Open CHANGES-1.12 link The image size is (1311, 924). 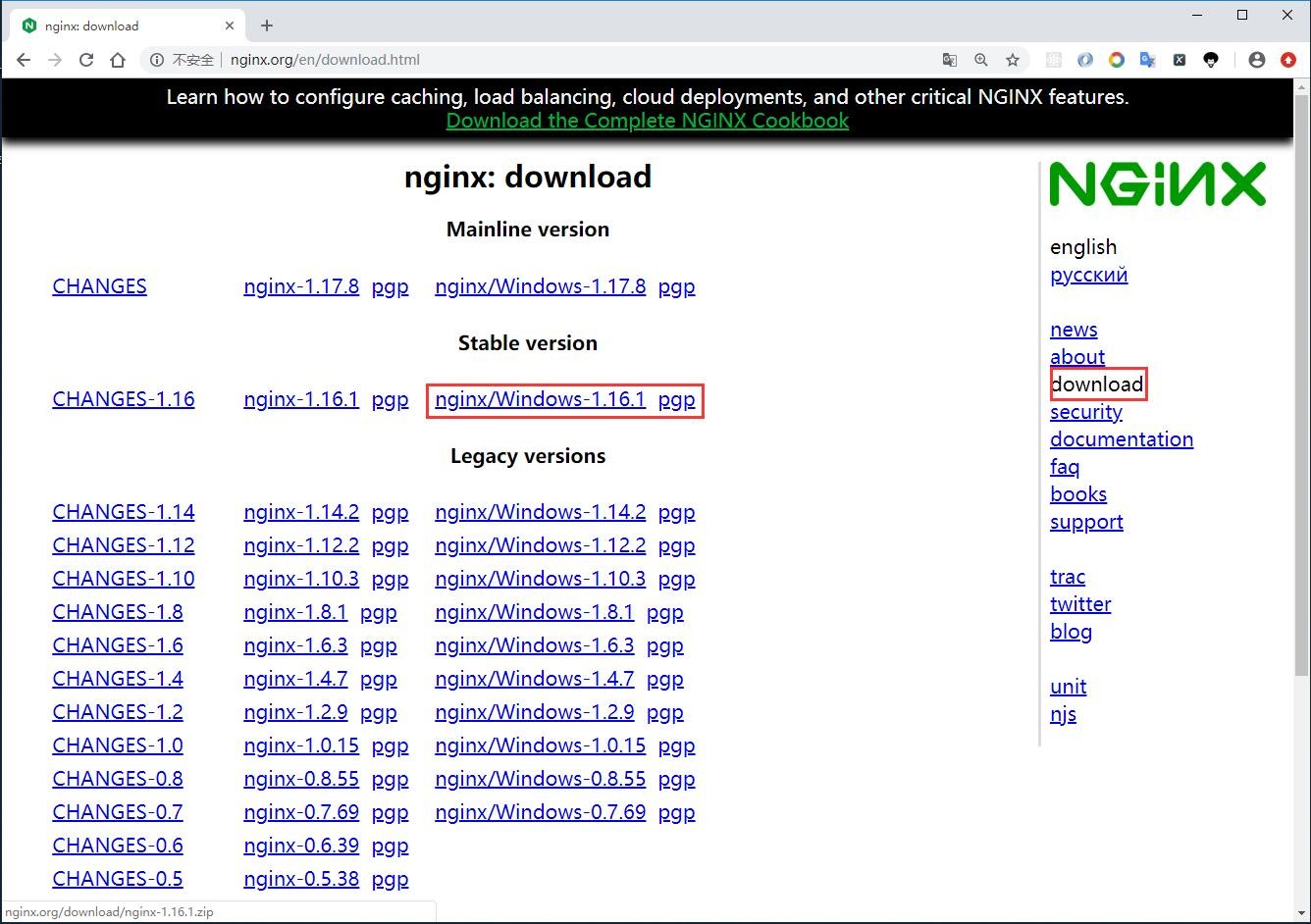pyautogui.click(x=124, y=545)
